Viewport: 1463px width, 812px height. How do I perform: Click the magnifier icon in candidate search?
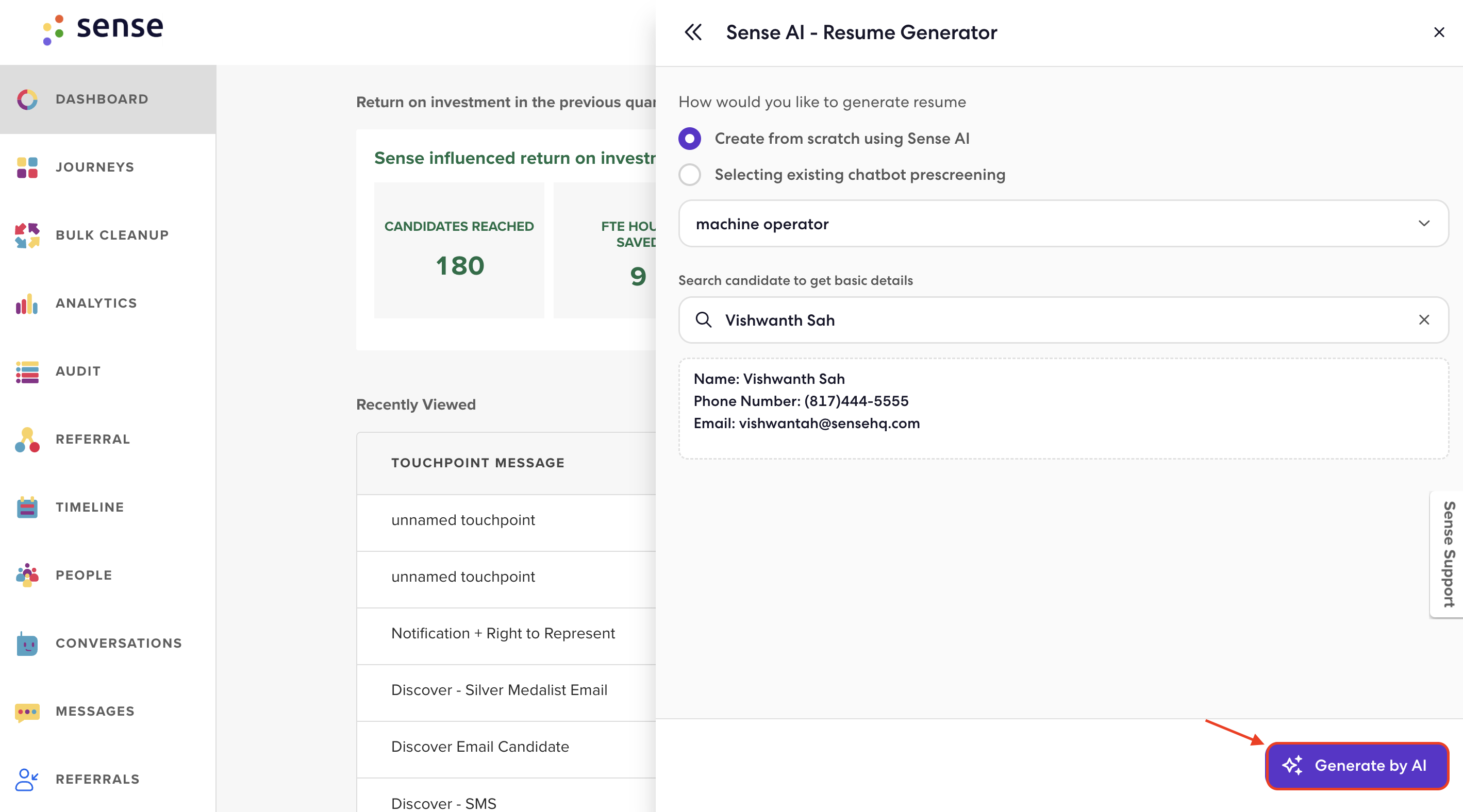click(x=703, y=320)
